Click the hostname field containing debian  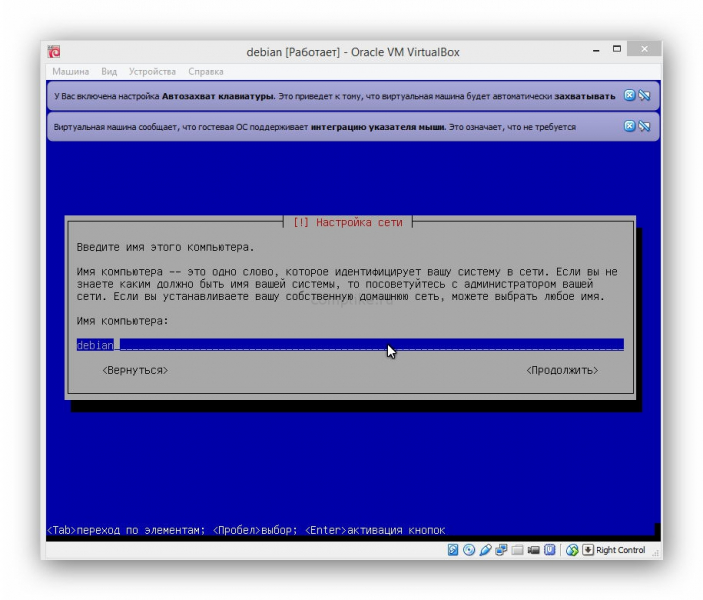(x=350, y=345)
